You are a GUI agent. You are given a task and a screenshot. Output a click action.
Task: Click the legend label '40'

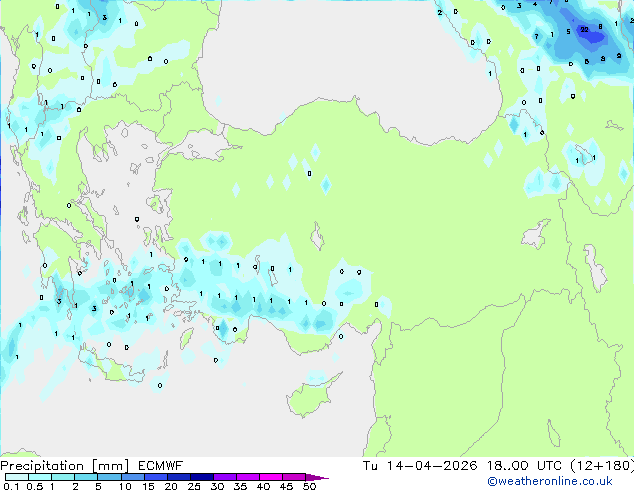point(263,486)
